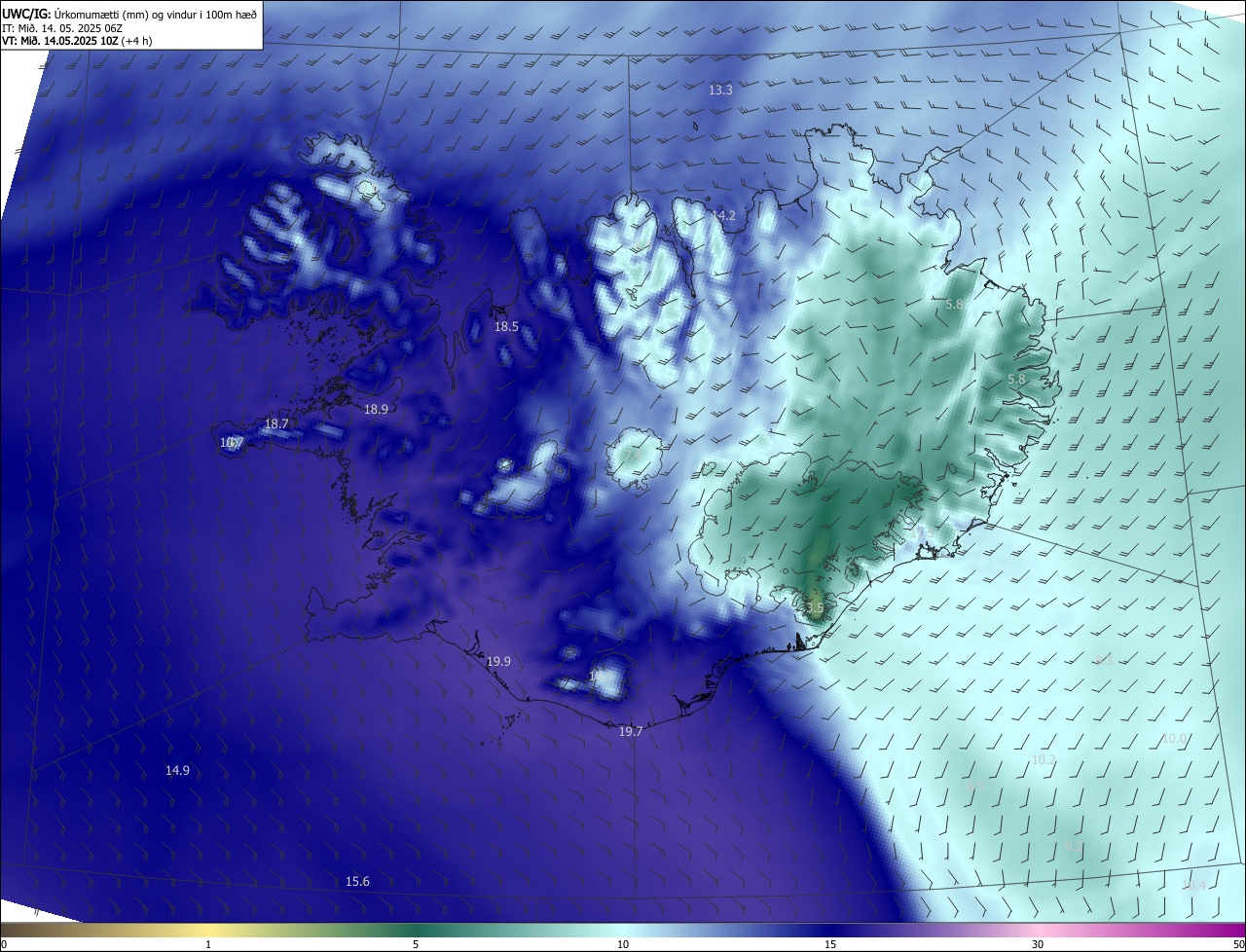
Task: Click the faint 10.0 value label
Action: pos(1175,739)
